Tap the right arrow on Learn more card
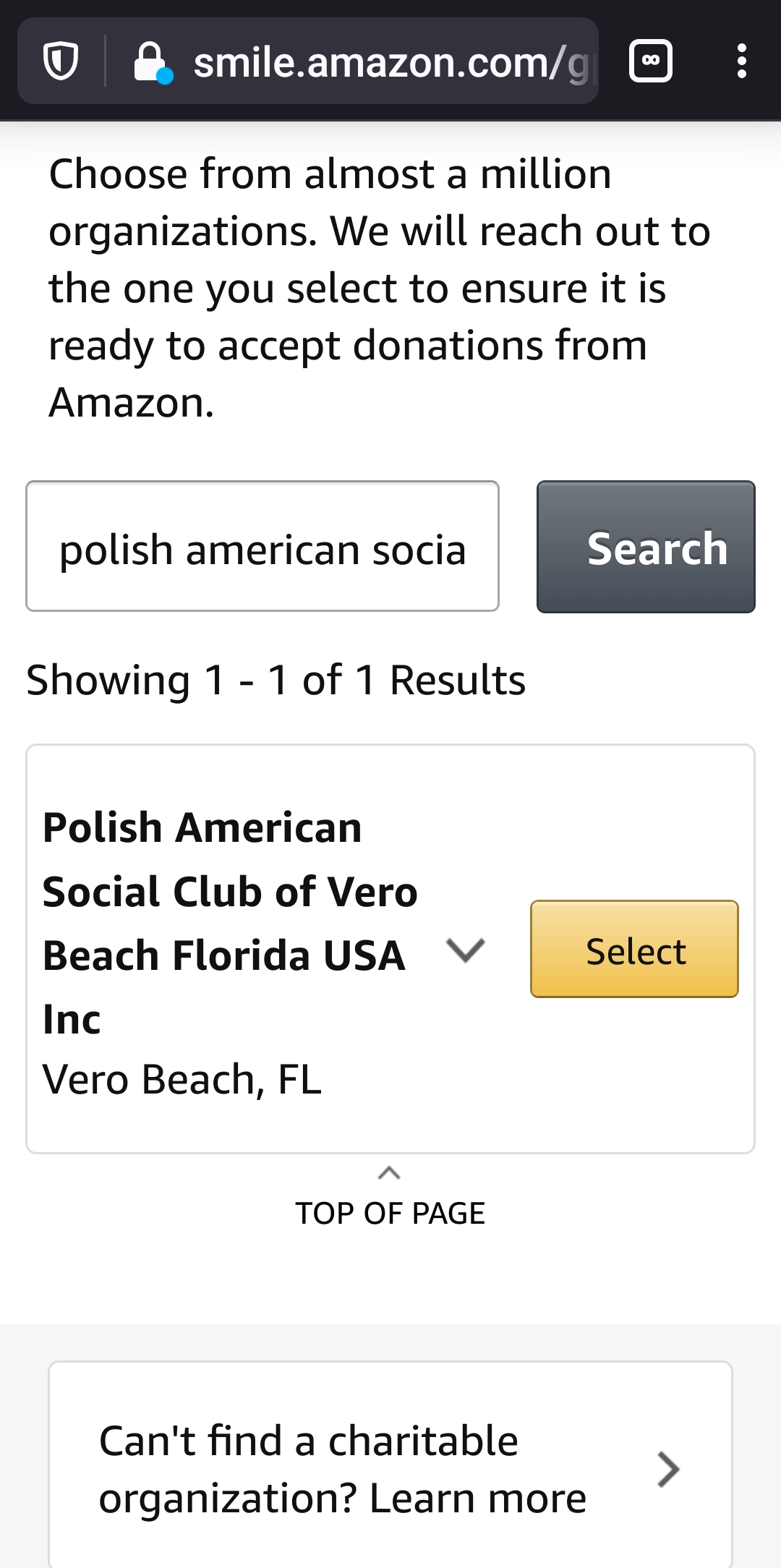 click(668, 1470)
